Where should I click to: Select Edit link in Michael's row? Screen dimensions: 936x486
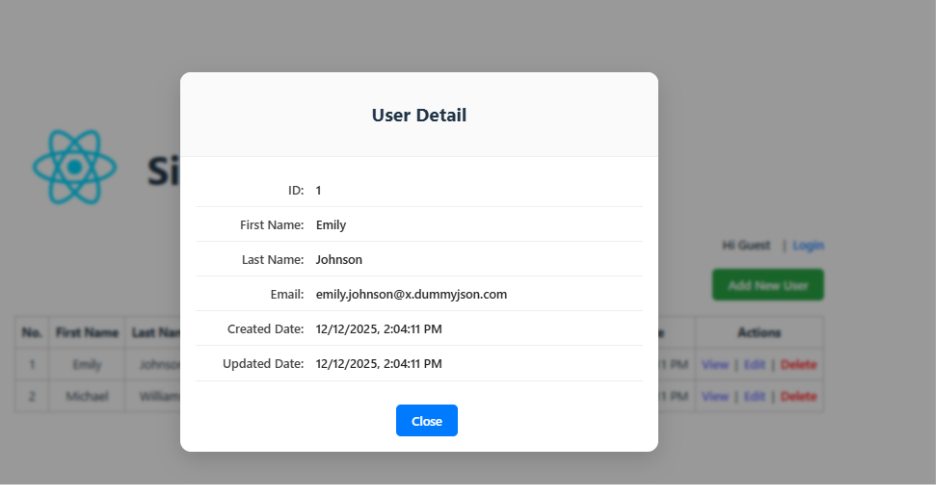click(x=754, y=397)
